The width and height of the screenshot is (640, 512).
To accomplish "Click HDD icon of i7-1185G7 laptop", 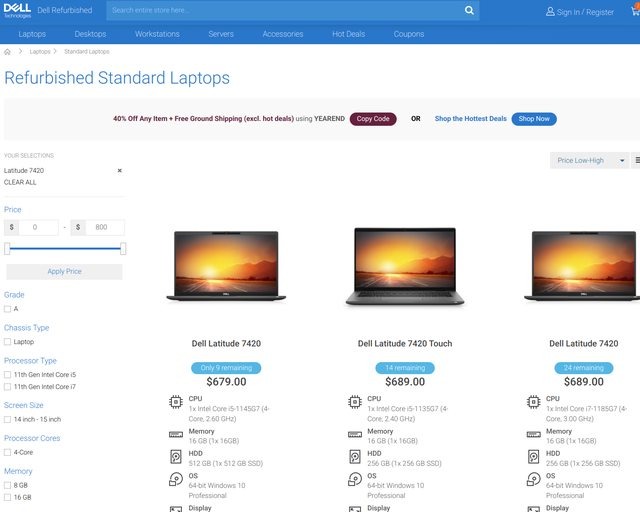I will 533,456.
